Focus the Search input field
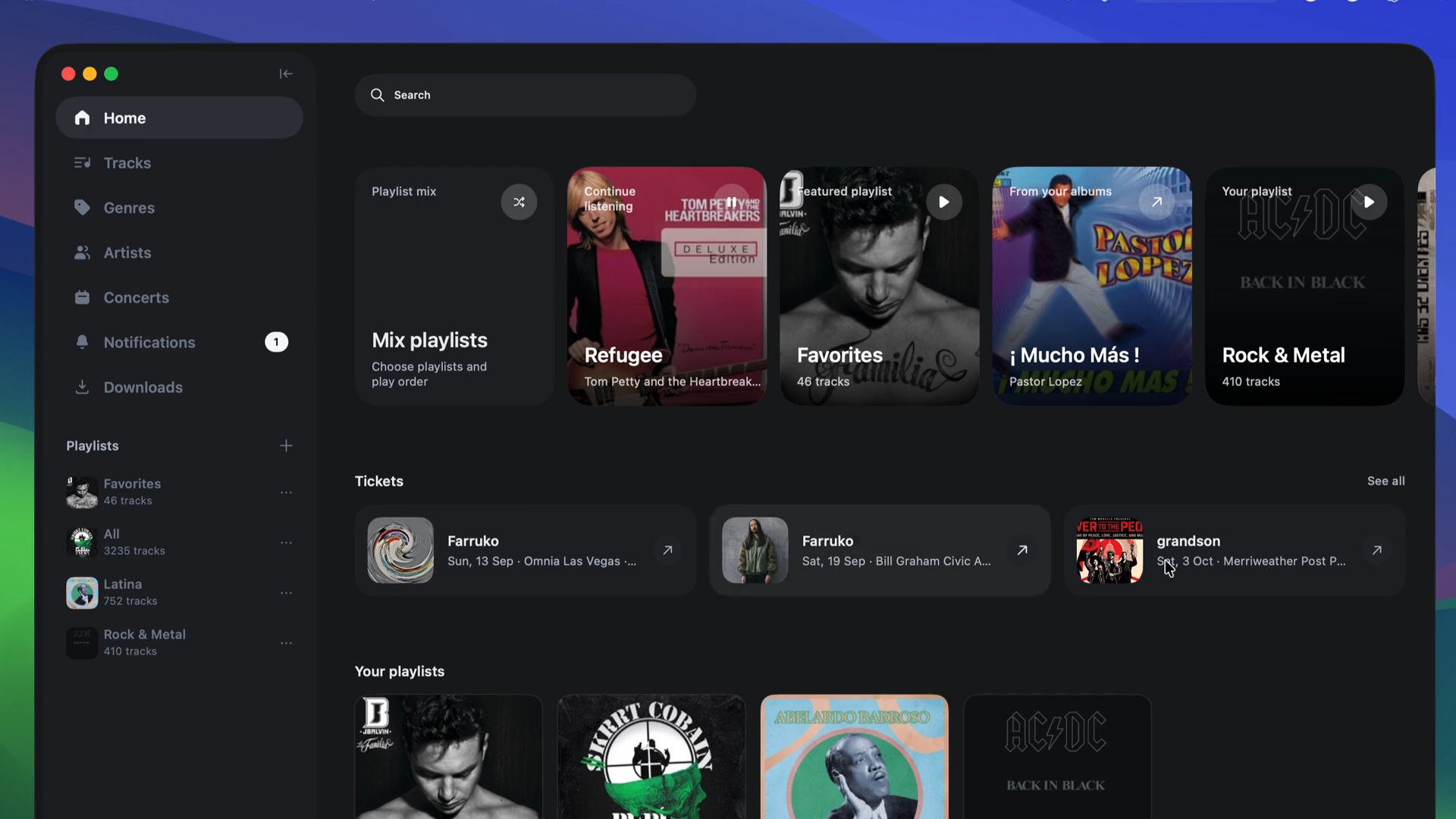The image size is (1456, 819). pos(525,95)
